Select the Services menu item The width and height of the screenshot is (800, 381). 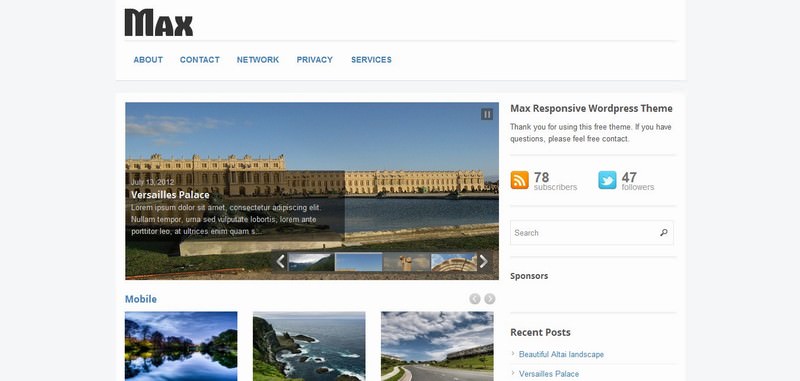371,60
